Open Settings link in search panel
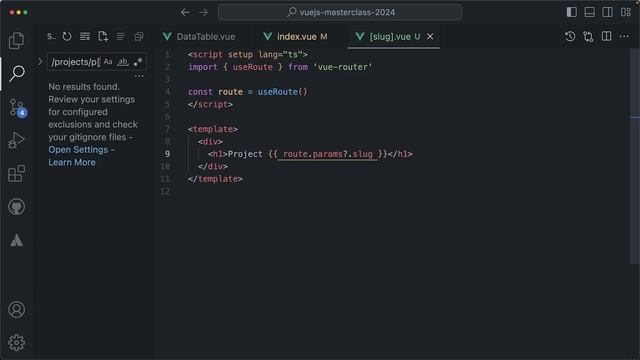Screen dimensions: 640x360 point(78,150)
